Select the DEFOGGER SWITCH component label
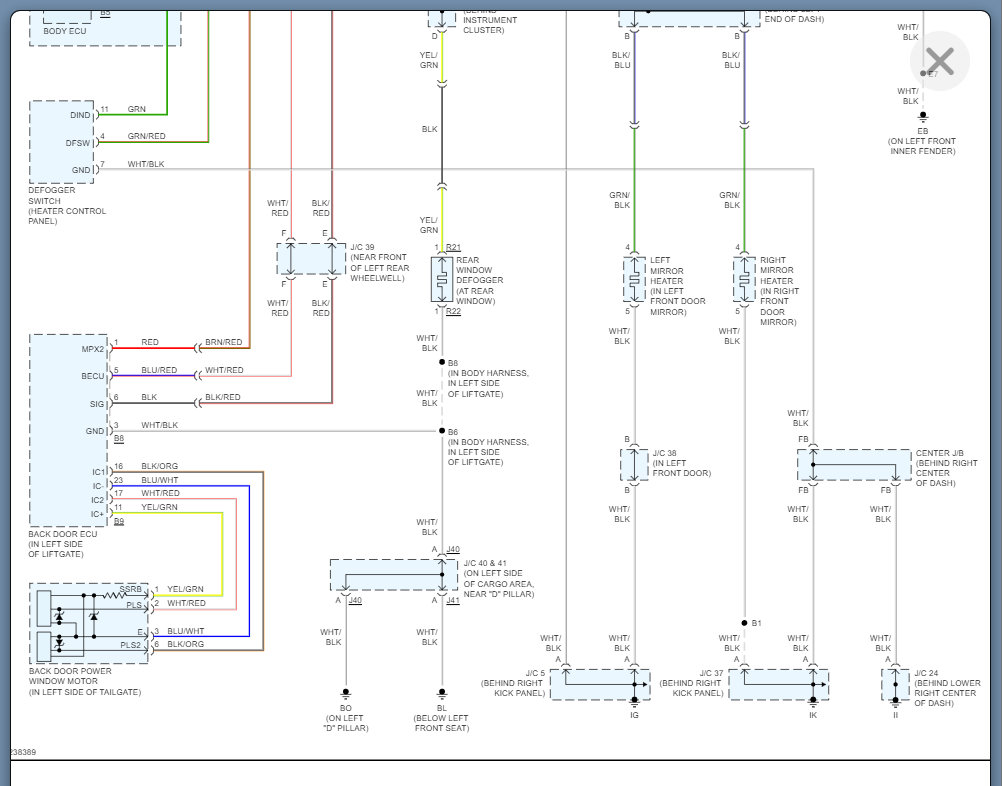Screen dimensions: 1002x786 pos(67,206)
